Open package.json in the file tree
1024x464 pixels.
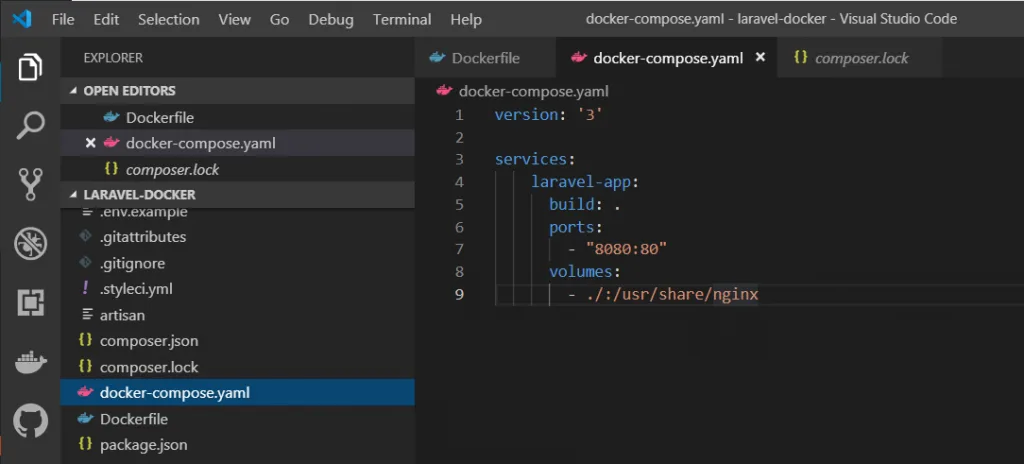[238, 445]
